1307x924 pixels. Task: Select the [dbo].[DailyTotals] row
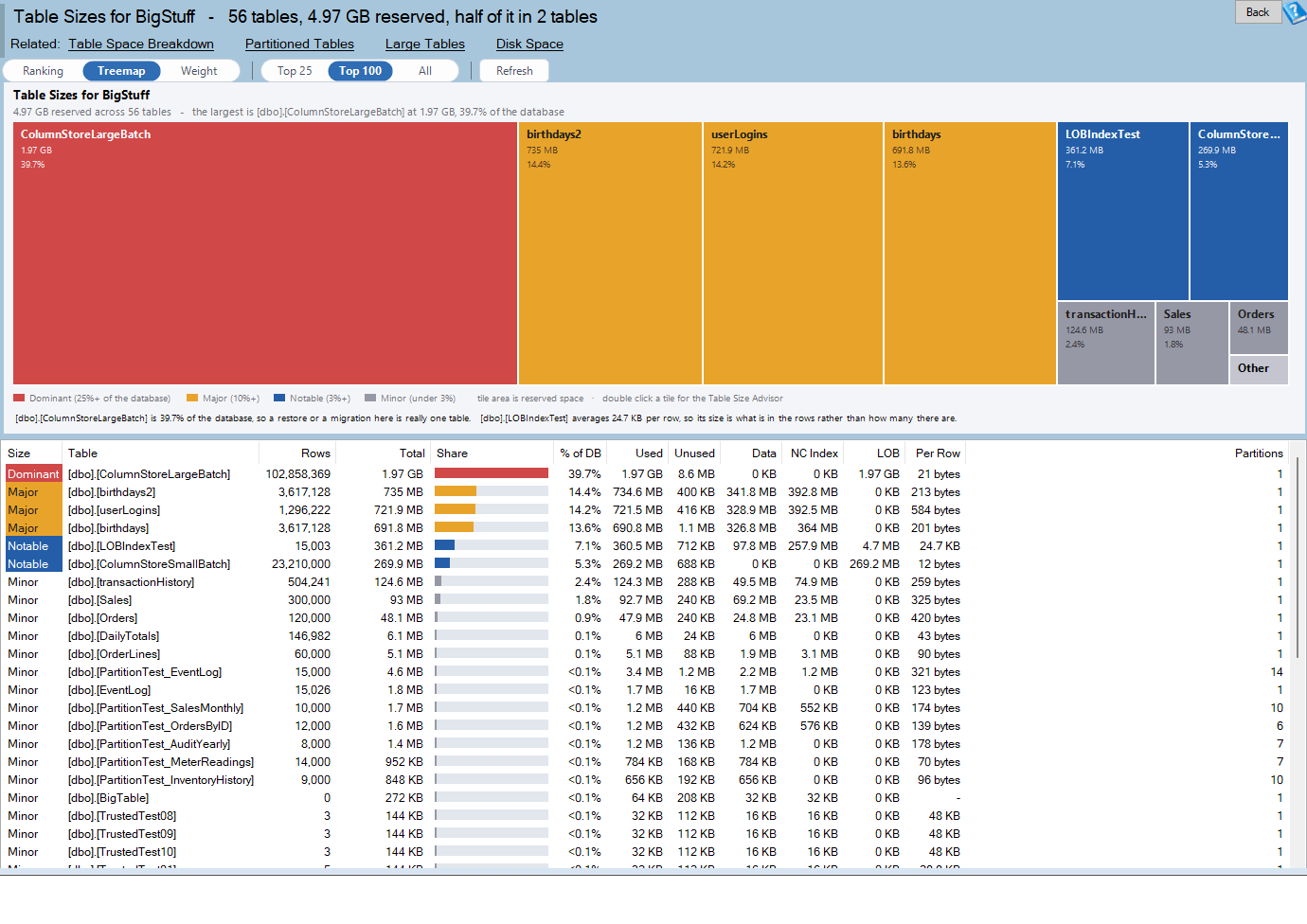coord(646,636)
